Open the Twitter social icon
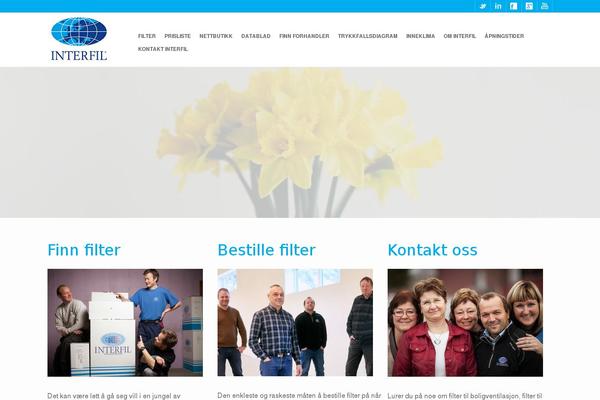The height and width of the screenshot is (400, 600). [x=483, y=6]
